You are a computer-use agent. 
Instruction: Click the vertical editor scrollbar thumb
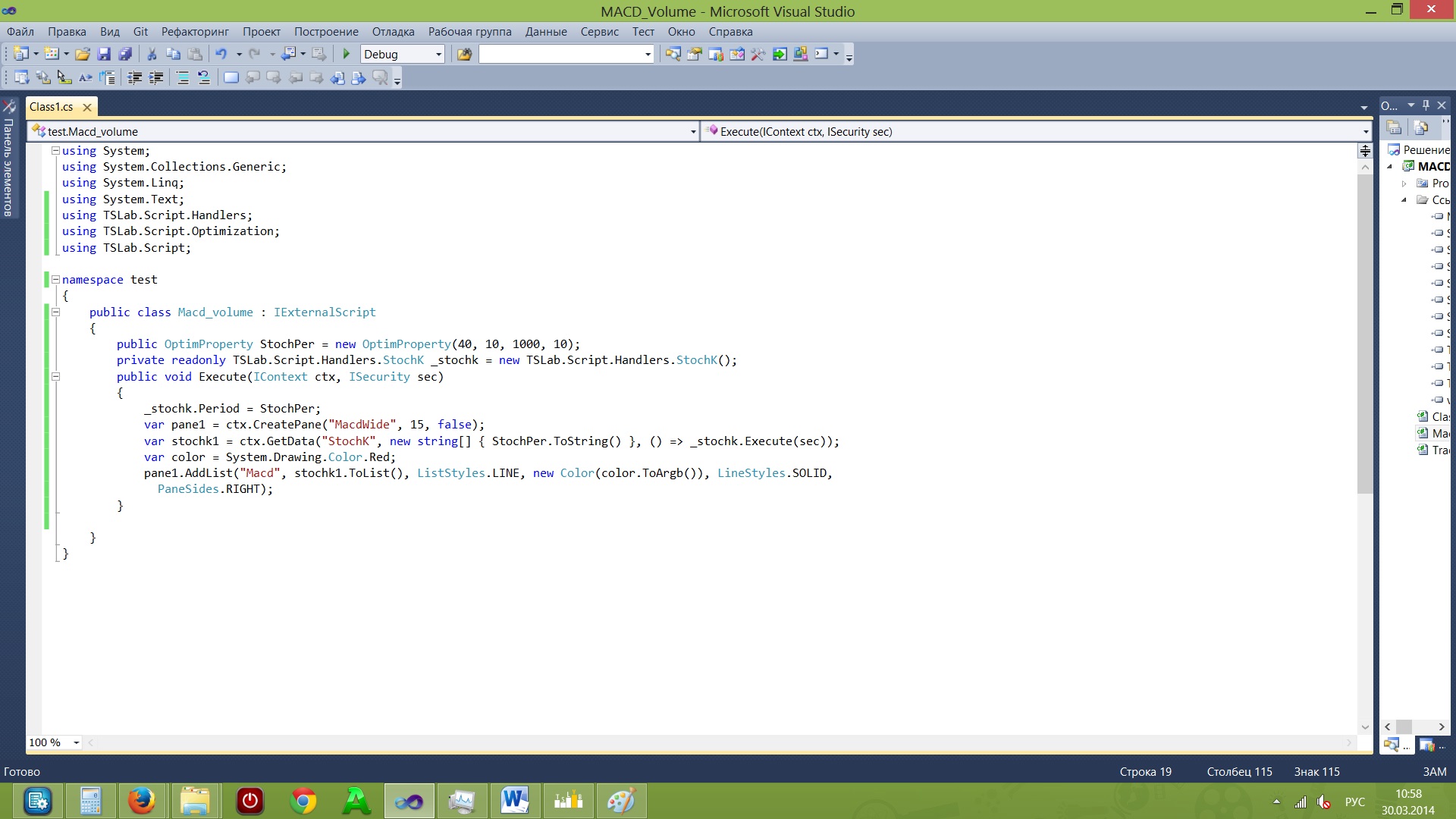point(1365,334)
